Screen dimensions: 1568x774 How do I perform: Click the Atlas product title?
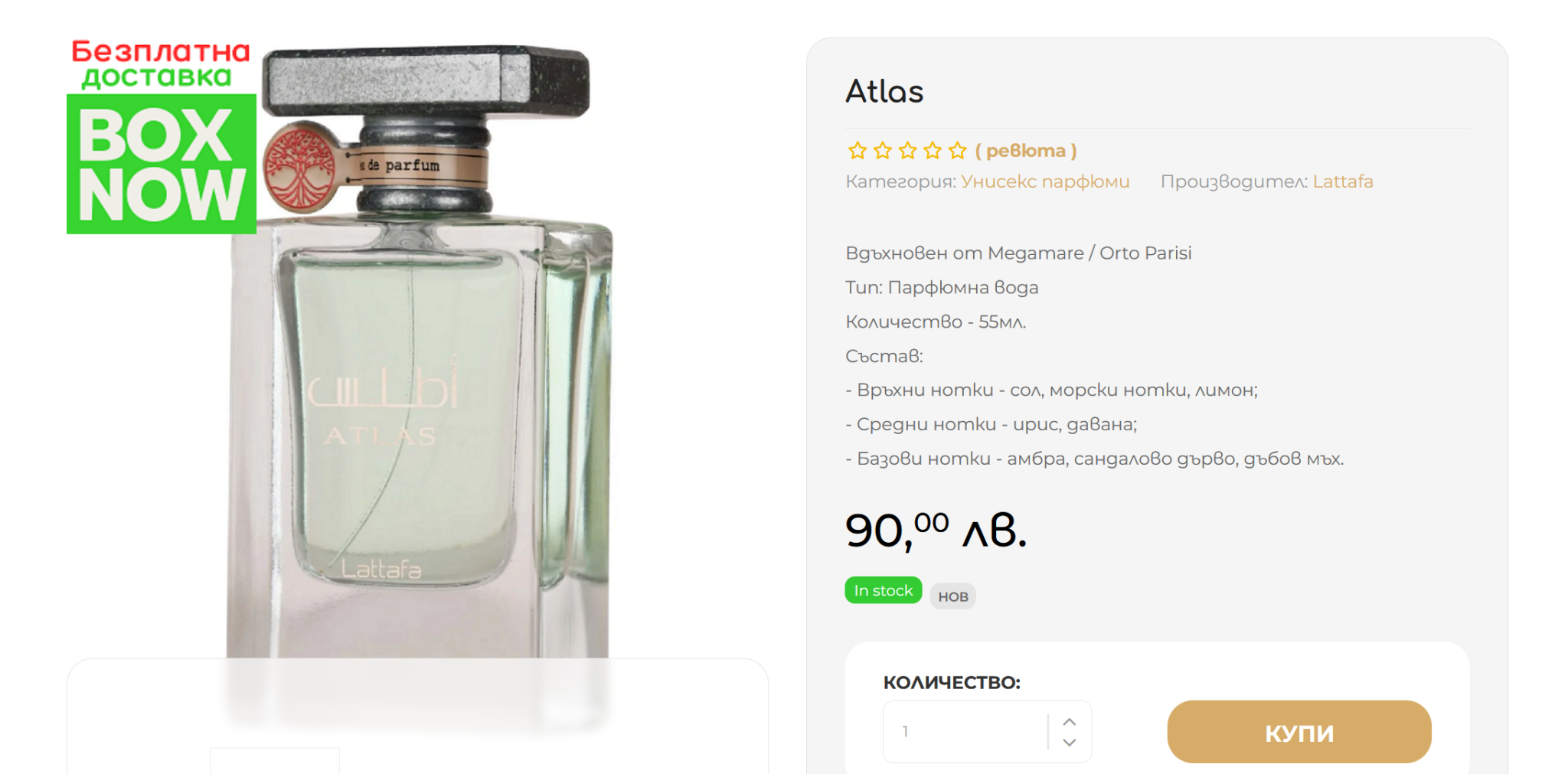pos(884,92)
